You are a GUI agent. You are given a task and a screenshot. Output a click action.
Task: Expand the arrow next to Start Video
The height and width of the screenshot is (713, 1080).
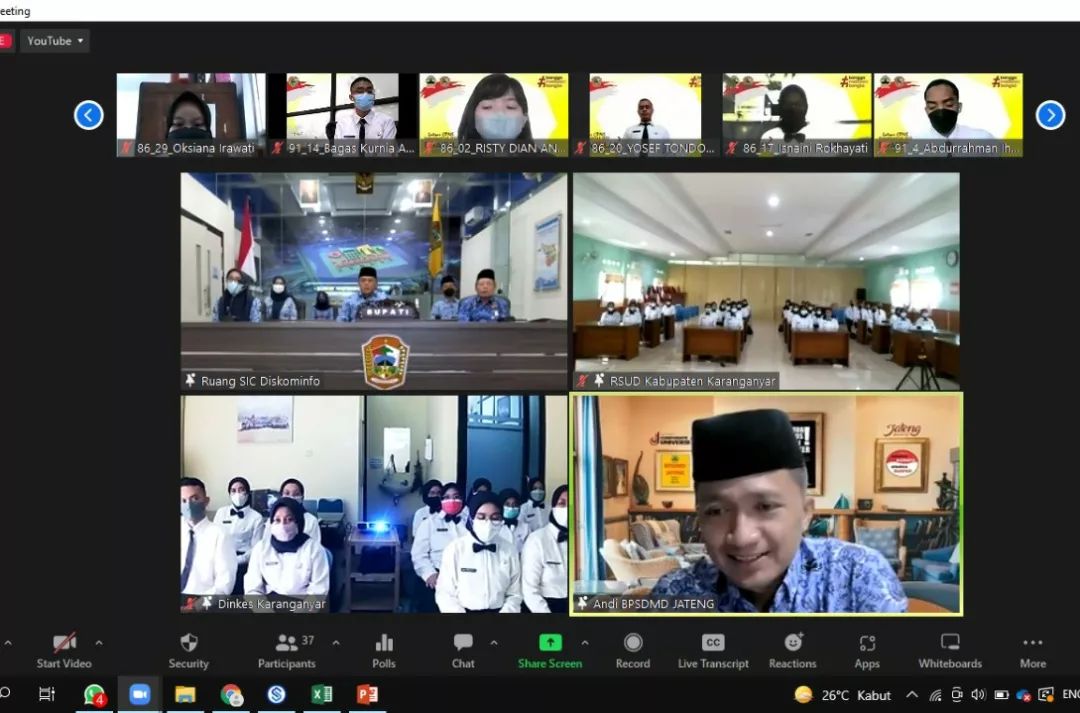(98, 642)
